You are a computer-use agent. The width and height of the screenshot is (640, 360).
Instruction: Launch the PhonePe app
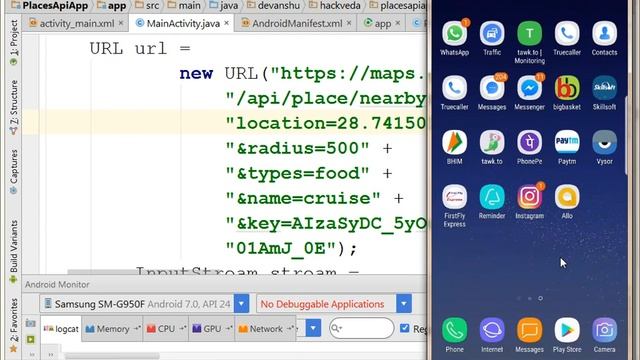pos(529,142)
